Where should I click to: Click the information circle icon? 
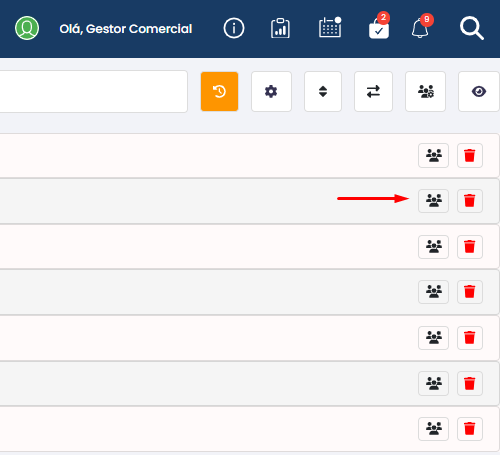[234, 28]
